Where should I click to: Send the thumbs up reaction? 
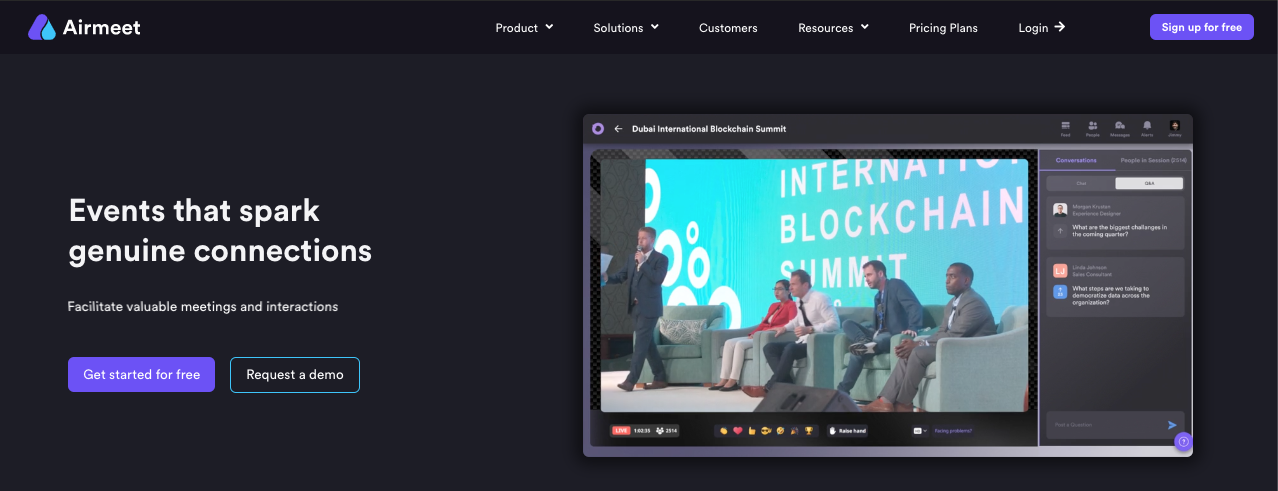coord(752,431)
